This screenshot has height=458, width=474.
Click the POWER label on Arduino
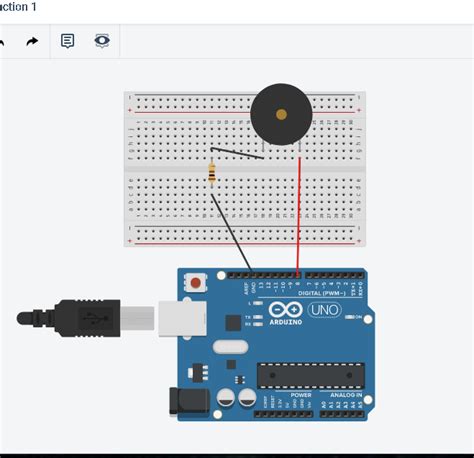click(x=301, y=395)
